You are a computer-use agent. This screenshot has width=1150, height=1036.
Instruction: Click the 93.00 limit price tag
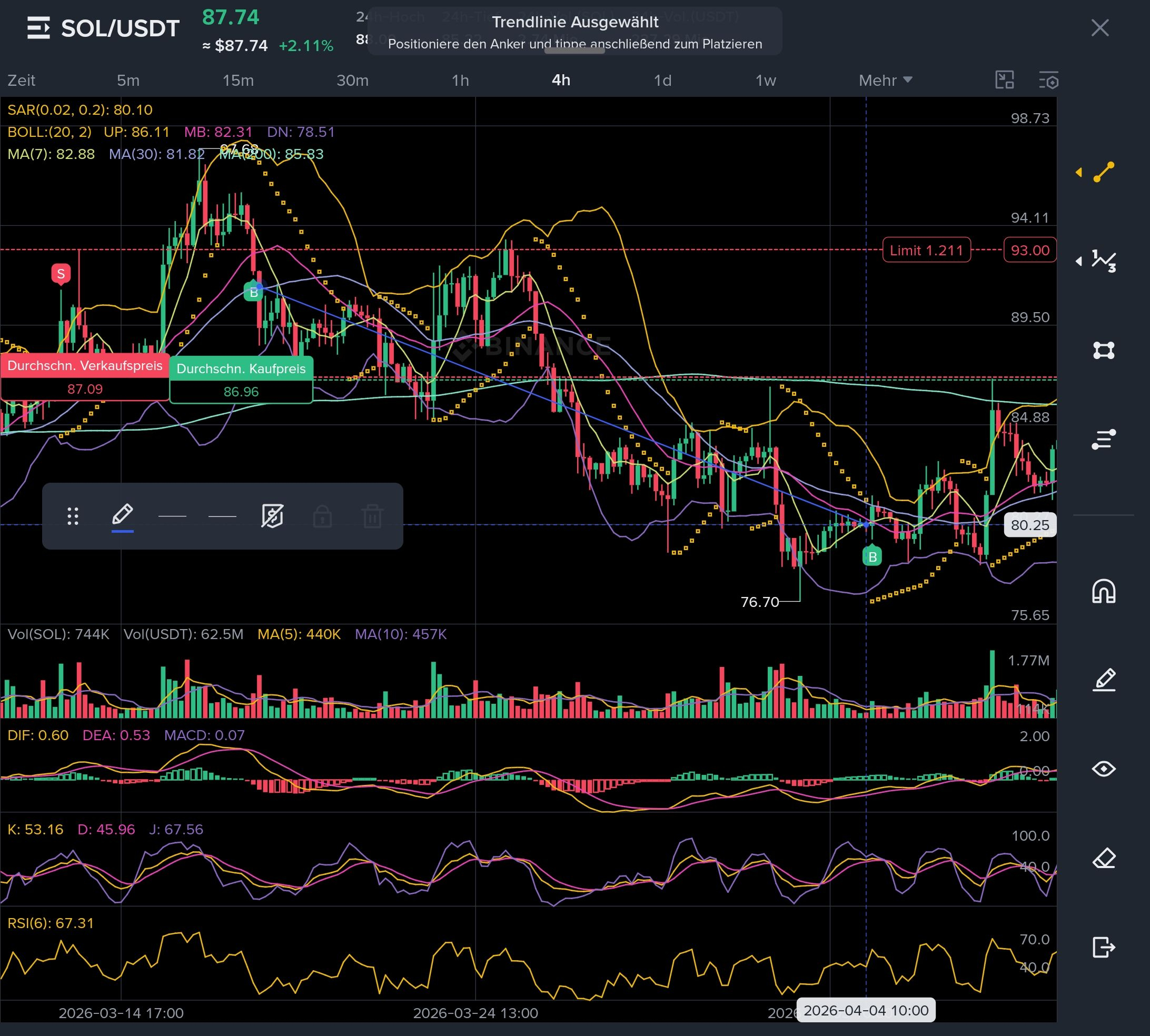[x=1030, y=250]
